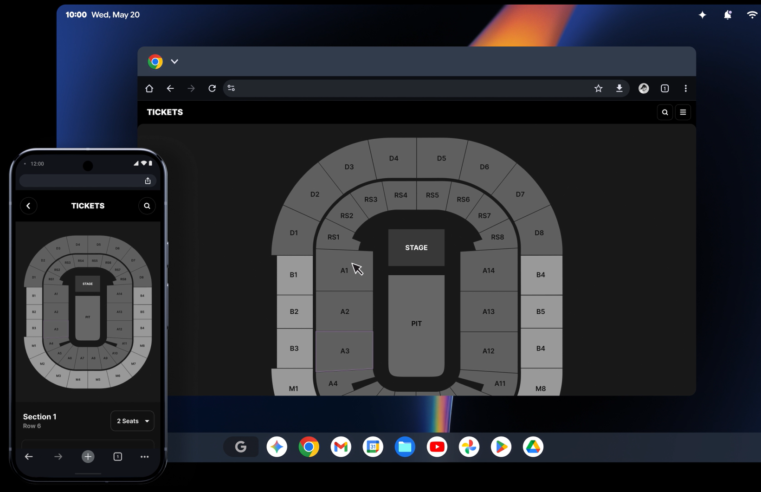Select section RS4 on desktop seat map
Image resolution: width=761 pixels, height=492 pixels.
[x=400, y=195]
